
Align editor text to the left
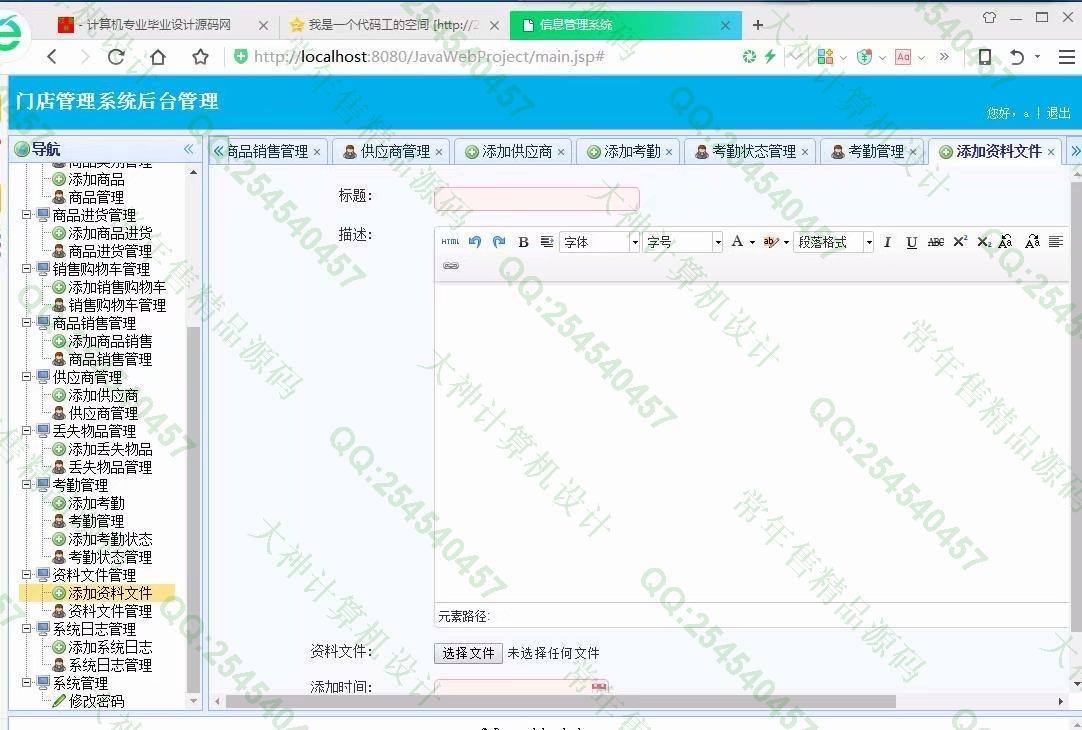[x=1056, y=241]
